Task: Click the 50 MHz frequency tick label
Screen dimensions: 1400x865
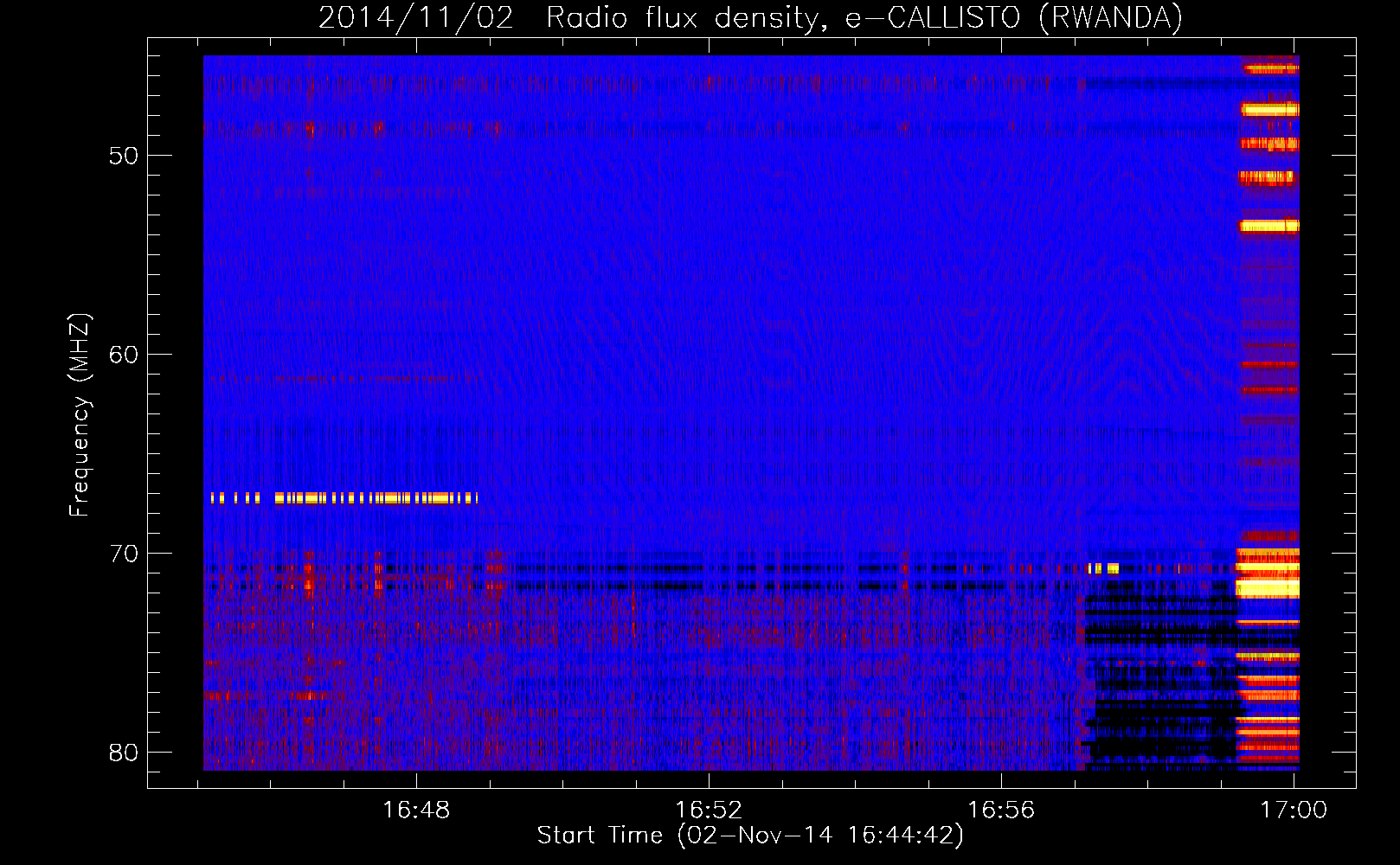Action: (124, 156)
